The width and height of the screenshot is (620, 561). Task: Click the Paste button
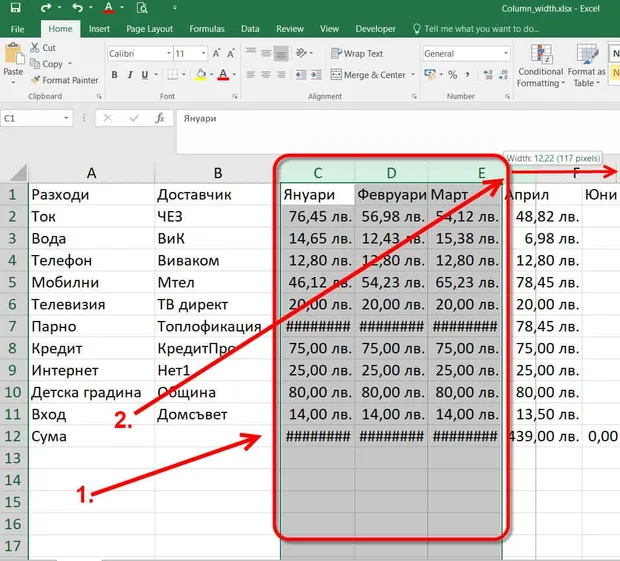click(x=13, y=63)
